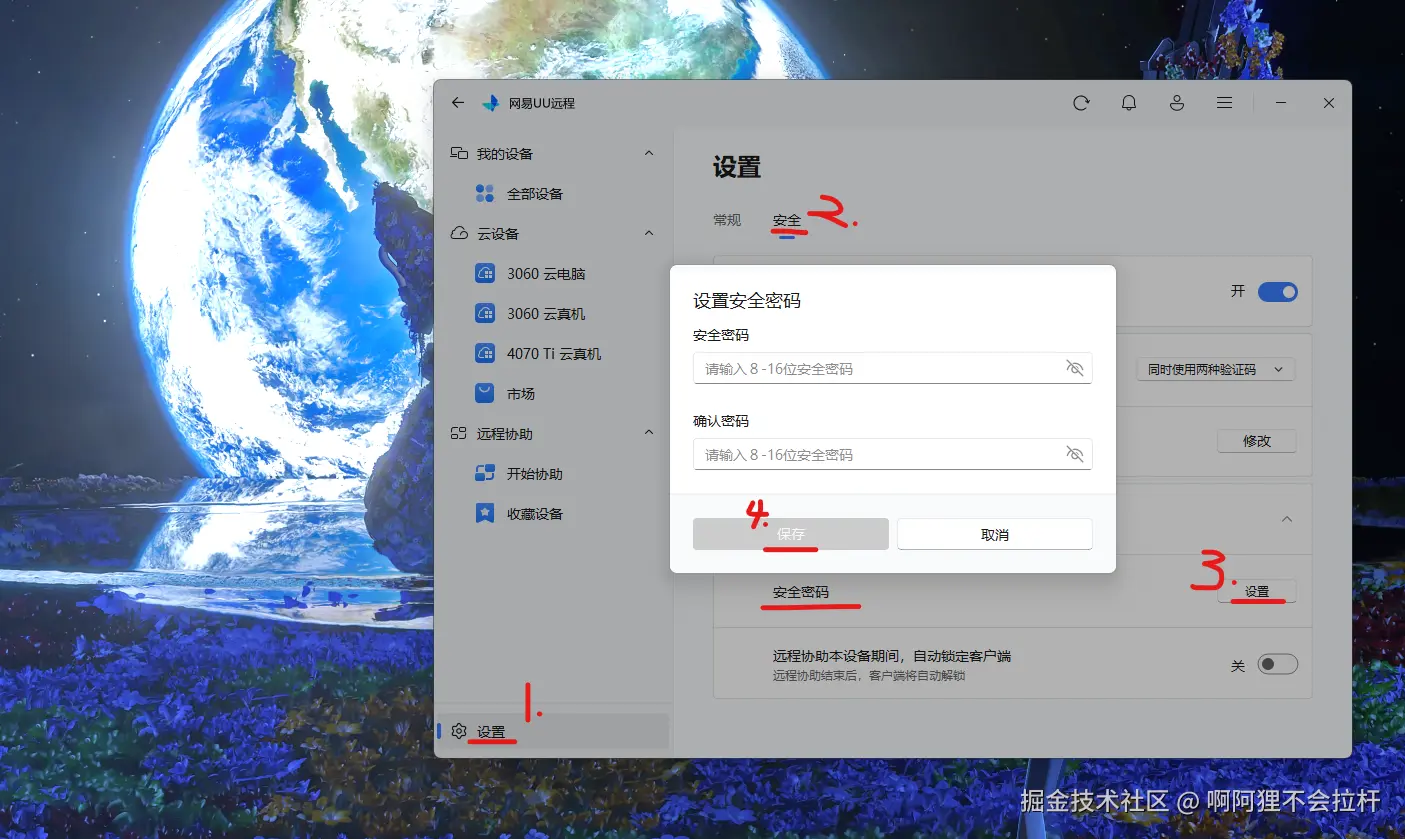Click the 保存 button in dialog
This screenshot has width=1405, height=839.
pos(790,534)
